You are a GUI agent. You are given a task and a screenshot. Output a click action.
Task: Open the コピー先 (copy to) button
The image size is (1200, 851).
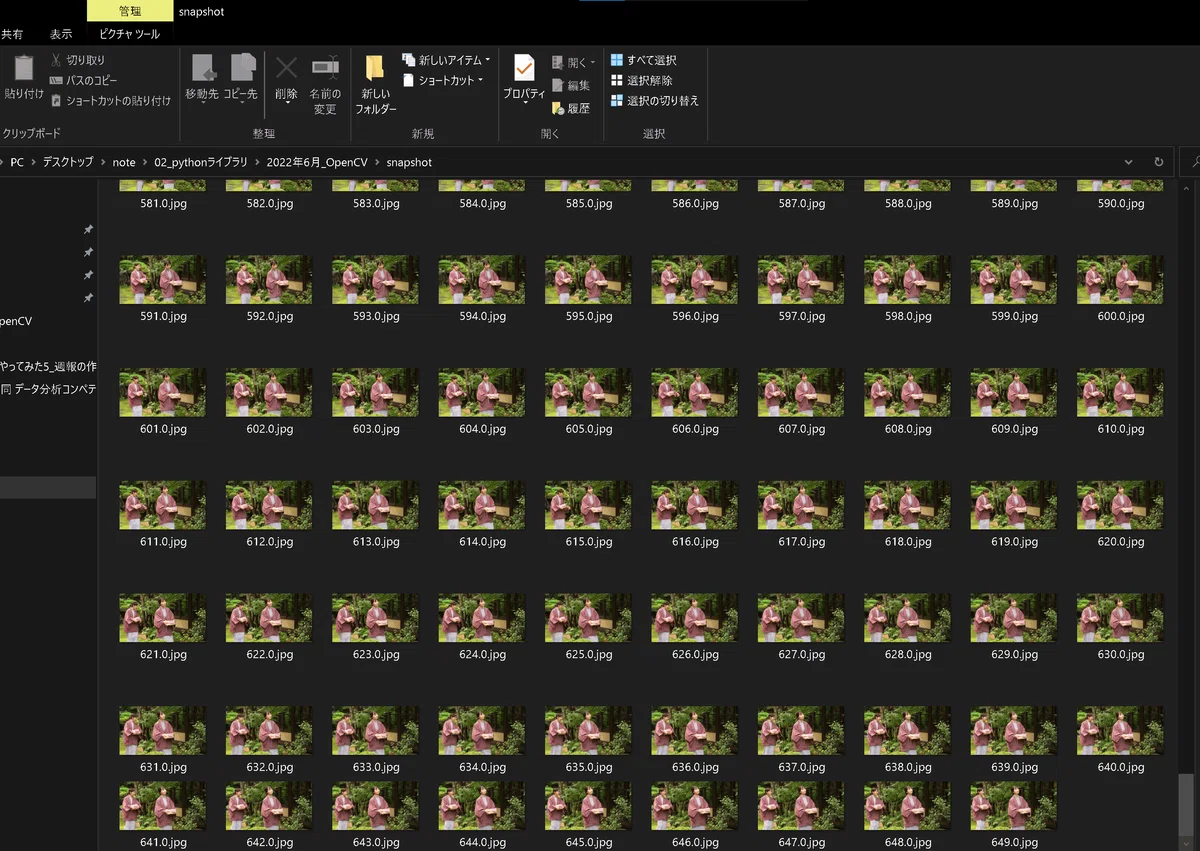point(241,77)
